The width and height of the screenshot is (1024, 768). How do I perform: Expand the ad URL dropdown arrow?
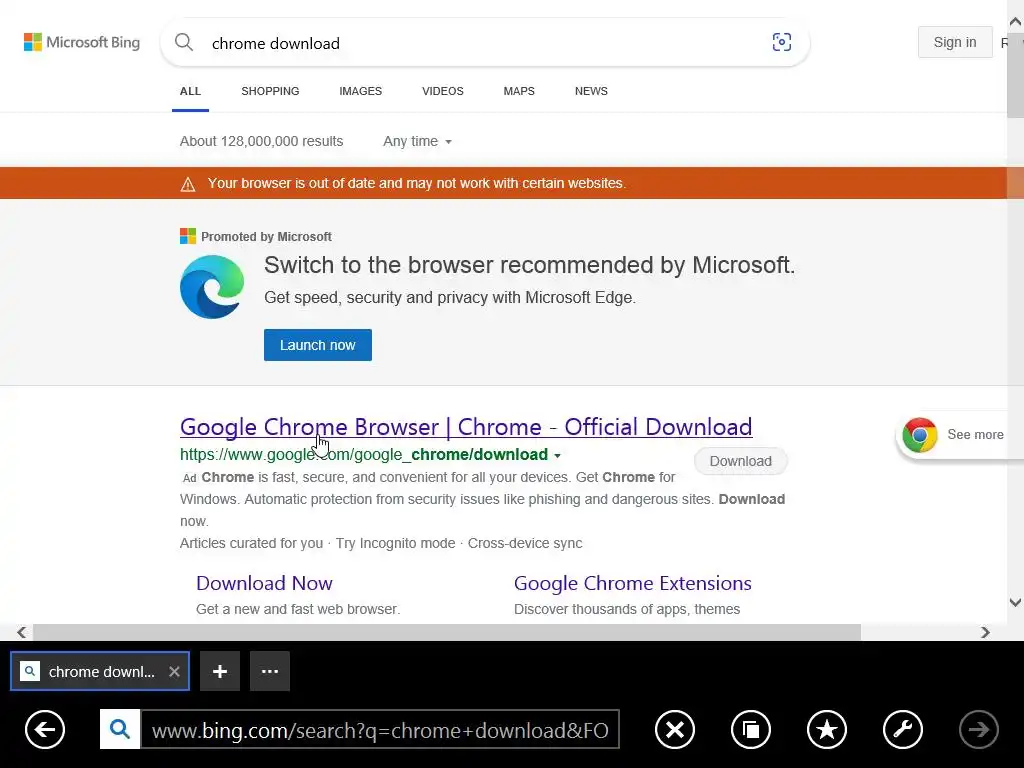pyautogui.click(x=557, y=455)
